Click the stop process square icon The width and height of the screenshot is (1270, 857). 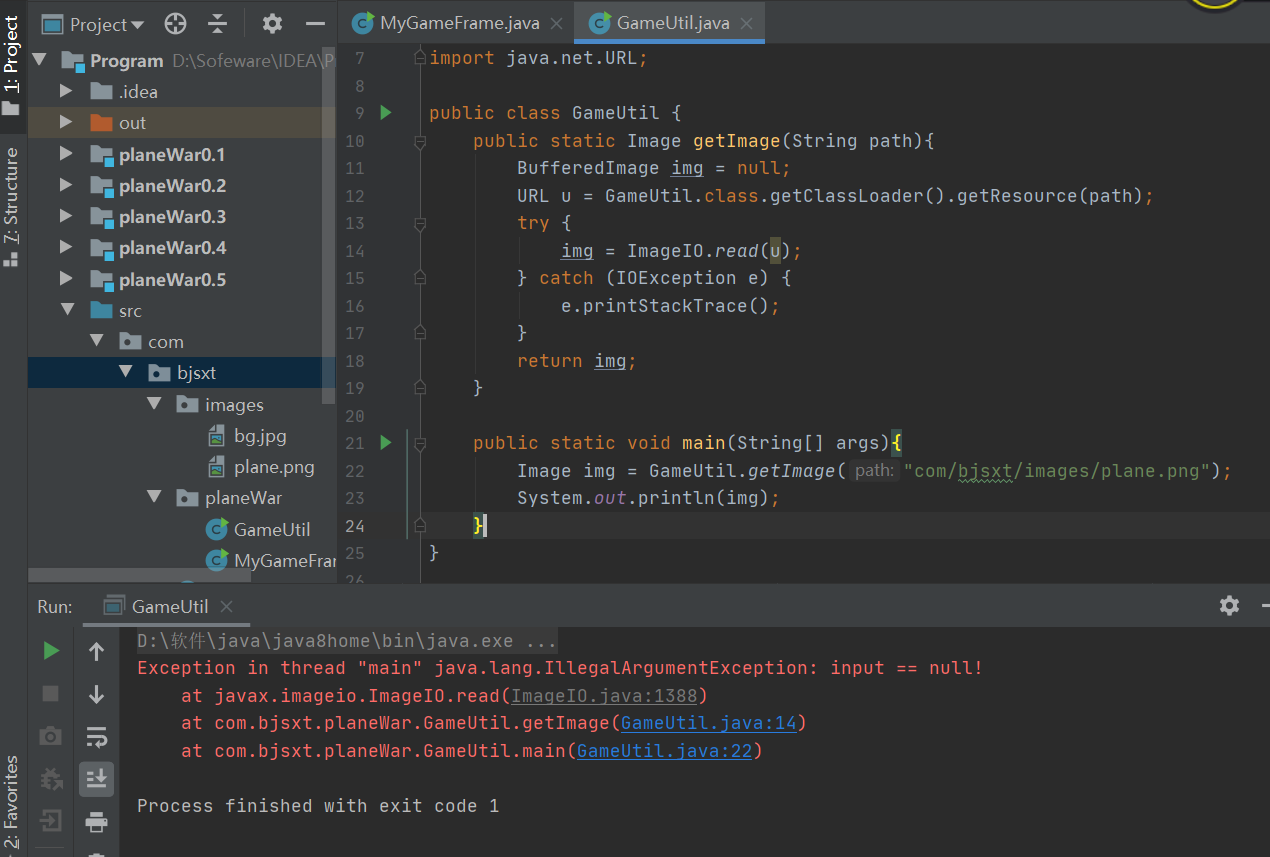50,694
